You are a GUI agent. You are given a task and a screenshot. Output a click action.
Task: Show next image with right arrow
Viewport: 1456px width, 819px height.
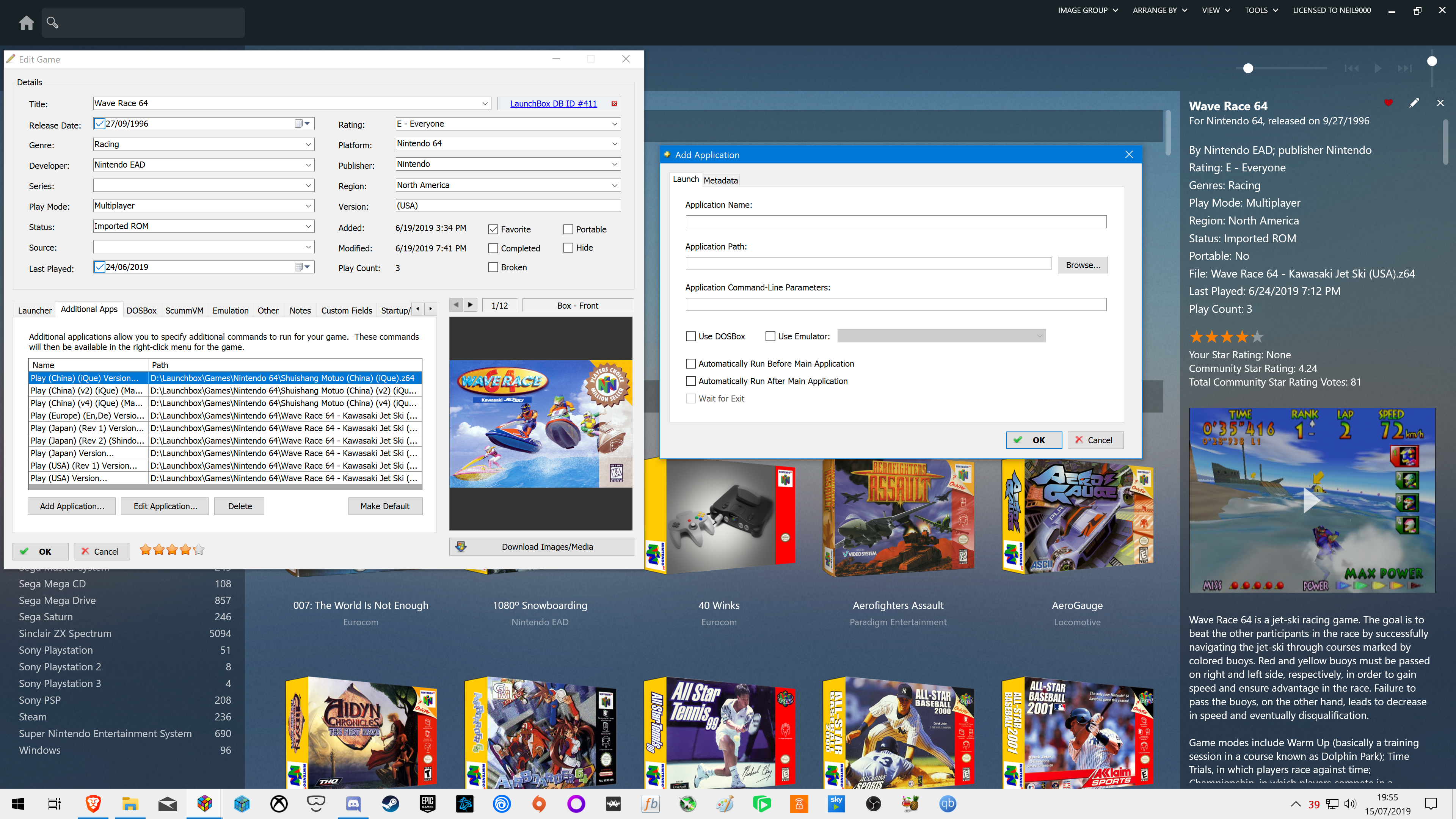(x=470, y=305)
